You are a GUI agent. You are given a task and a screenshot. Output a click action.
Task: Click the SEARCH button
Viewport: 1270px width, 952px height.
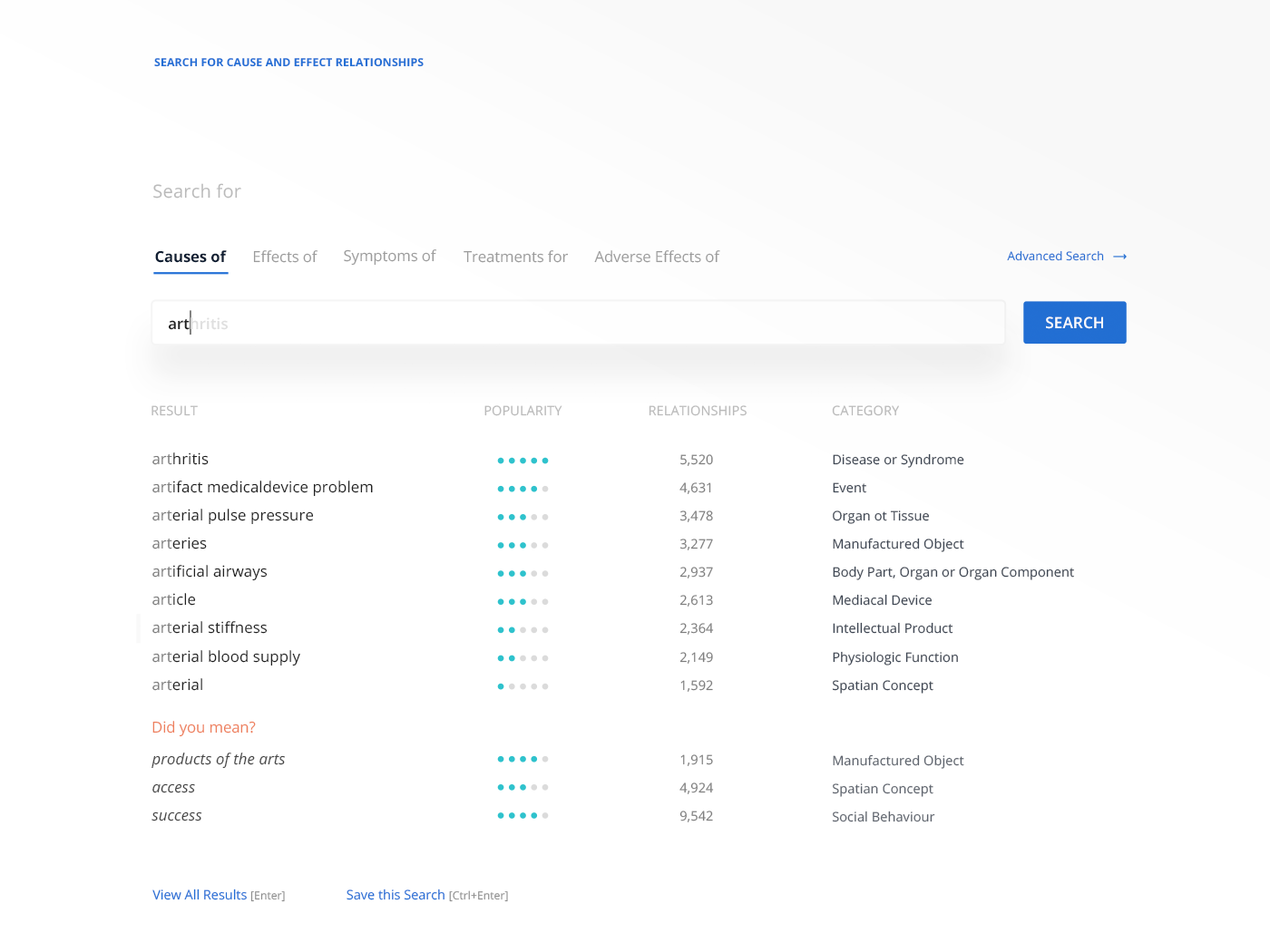click(1074, 322)
